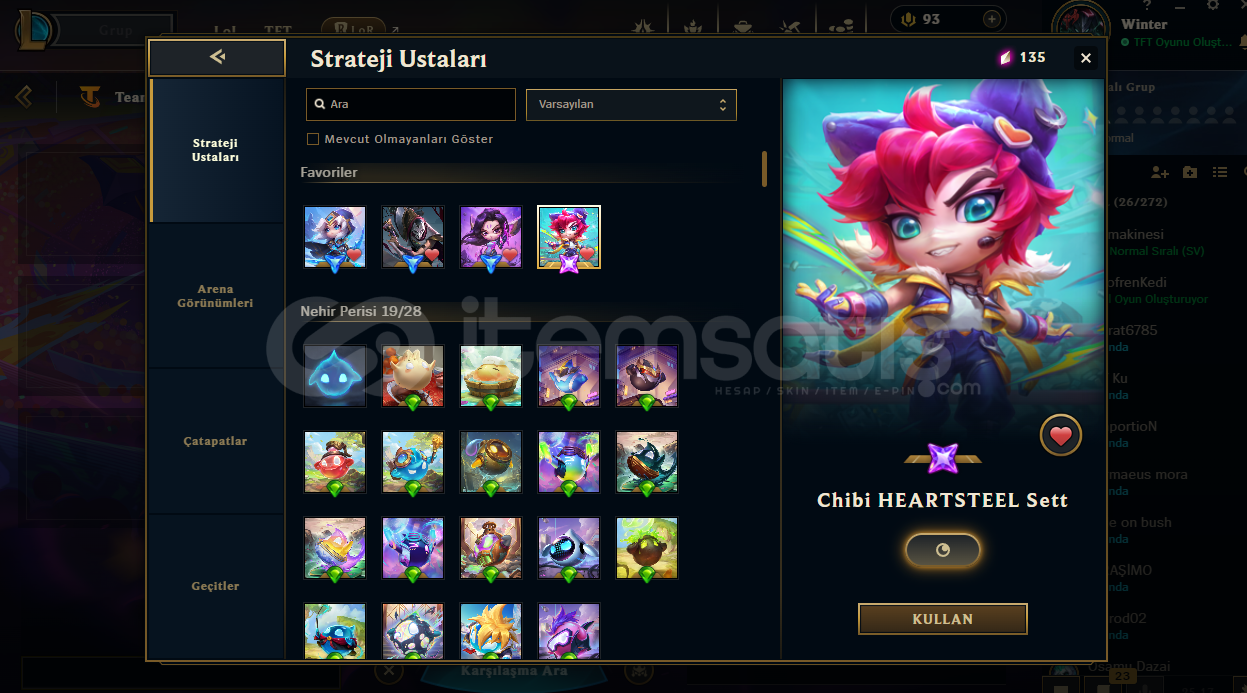Open the add friend icon
1247x693 pixels.
tap(1159, 172)
